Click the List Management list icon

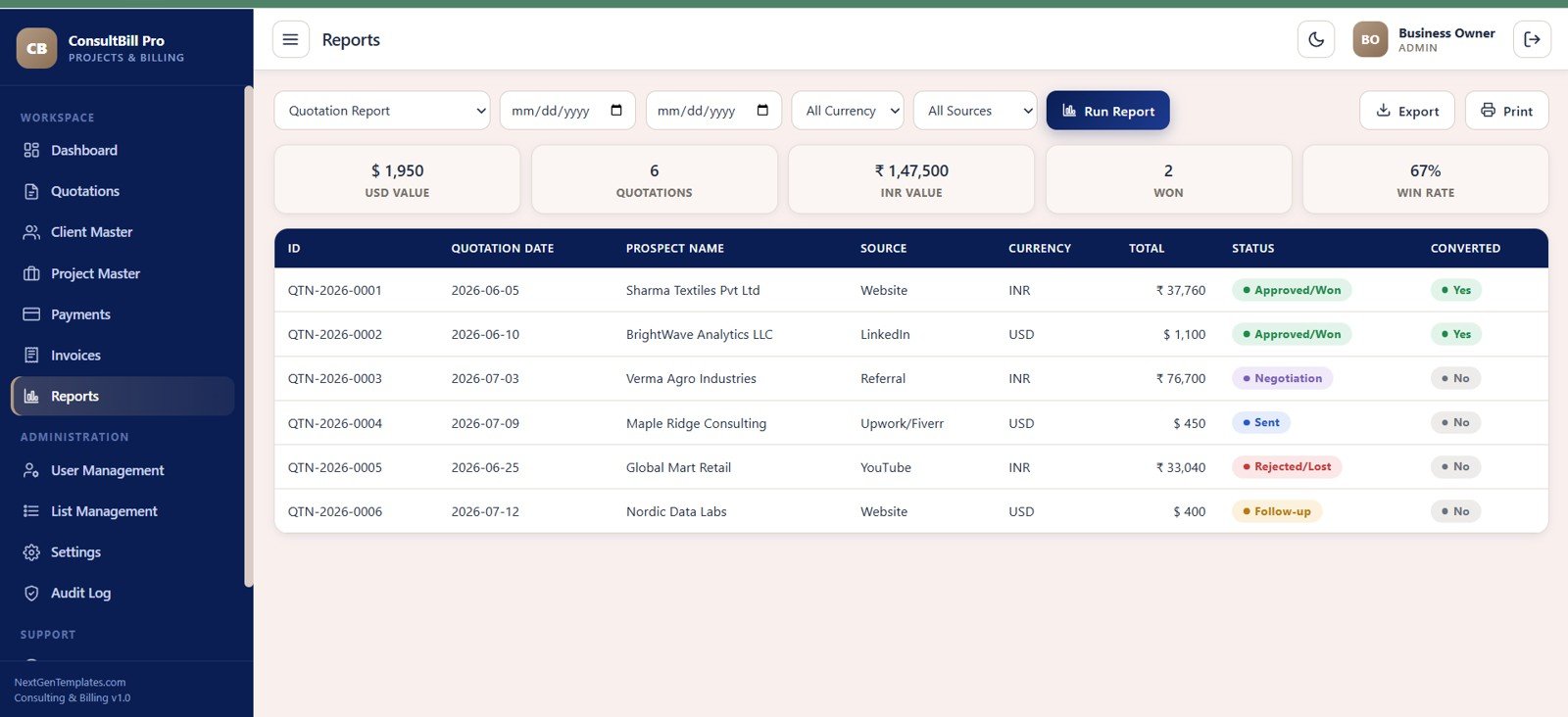(x=31, y=511)
